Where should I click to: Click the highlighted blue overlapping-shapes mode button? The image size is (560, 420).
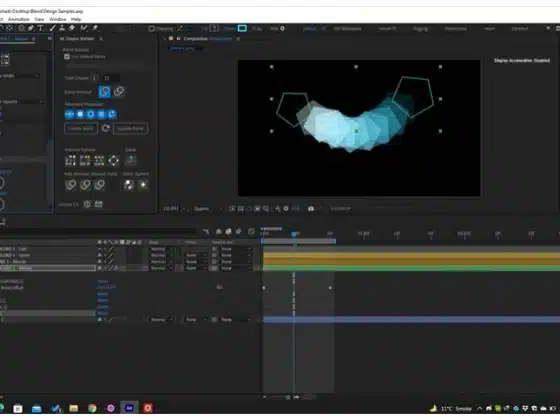pos(105,92)
